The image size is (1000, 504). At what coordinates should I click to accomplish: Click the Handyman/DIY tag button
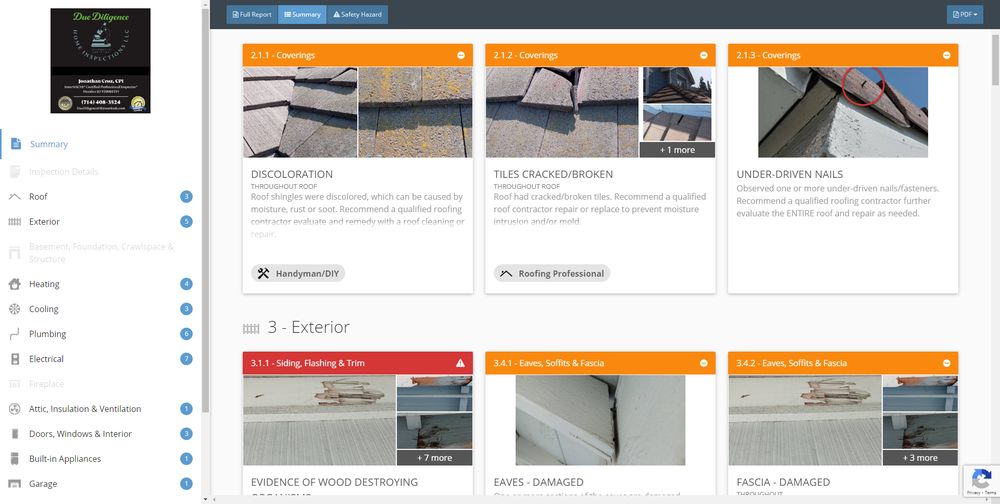pos(298,274)
